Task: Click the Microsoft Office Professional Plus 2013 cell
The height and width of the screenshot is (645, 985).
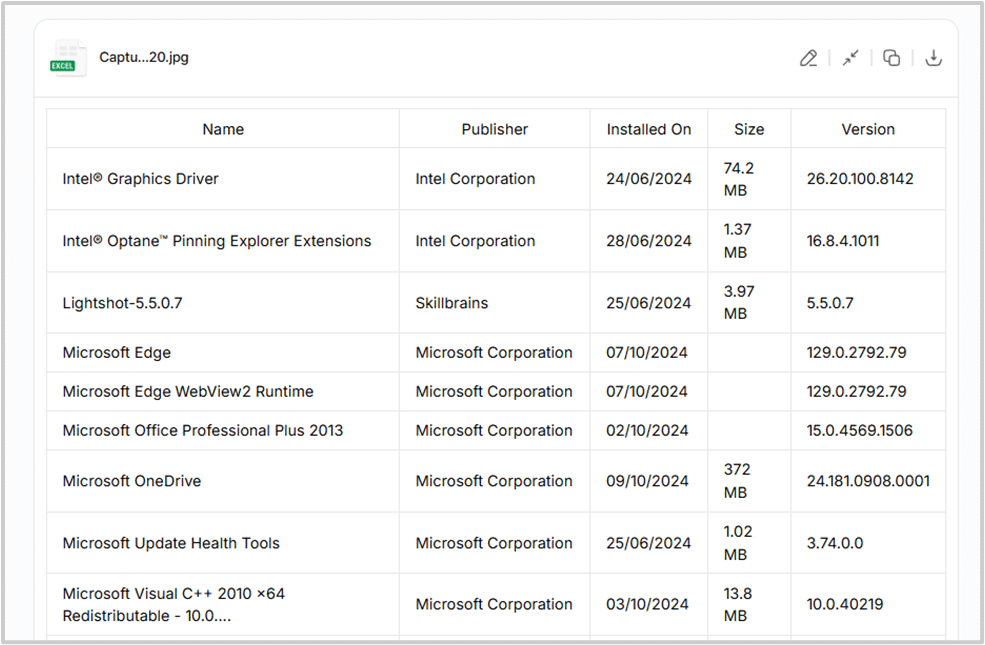Action: pyautogui.click(x=202, y=430)
